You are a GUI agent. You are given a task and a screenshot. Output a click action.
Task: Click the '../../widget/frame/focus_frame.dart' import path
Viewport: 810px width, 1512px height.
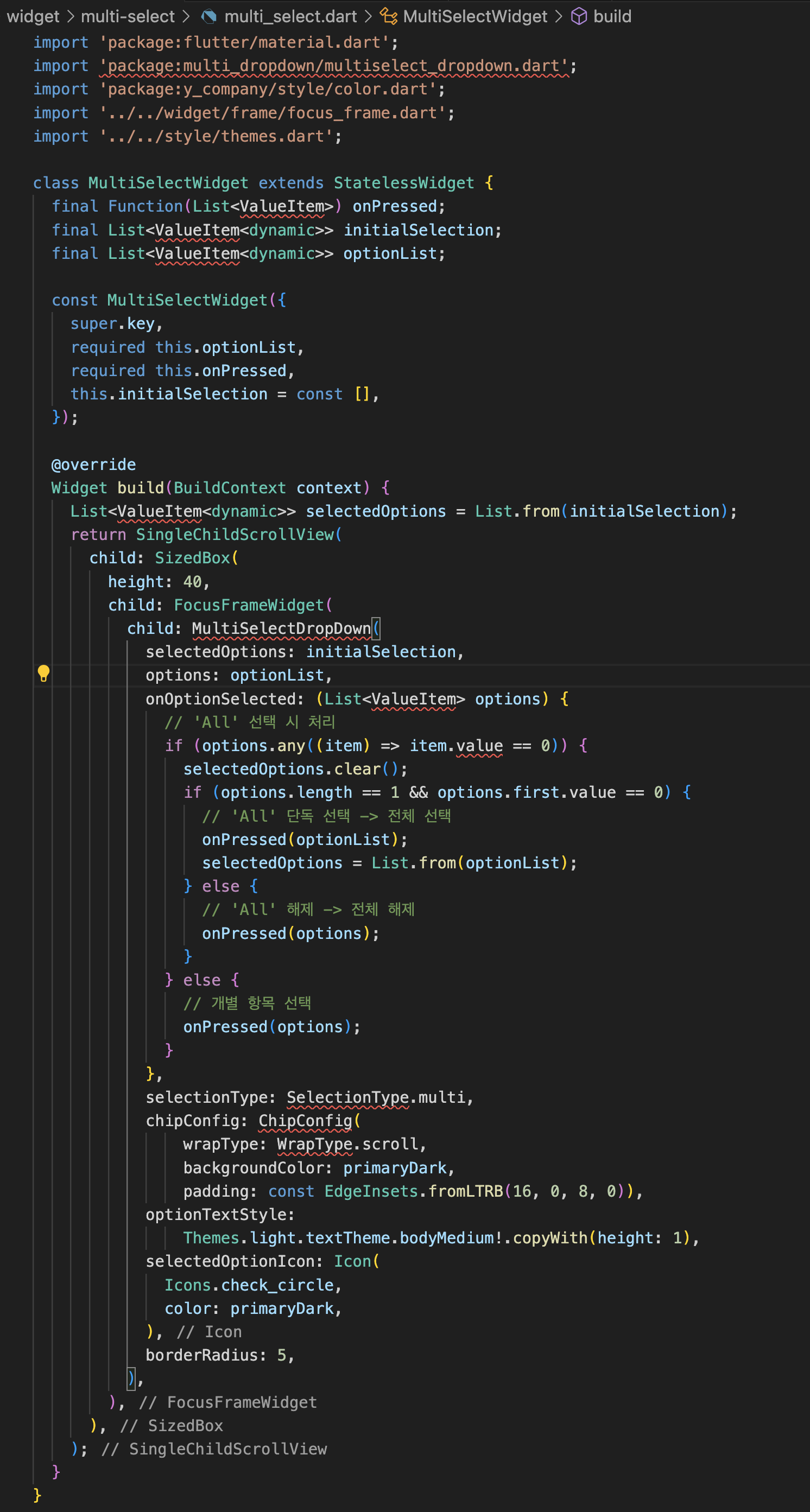pyautogui.click(x=273, y=113)
